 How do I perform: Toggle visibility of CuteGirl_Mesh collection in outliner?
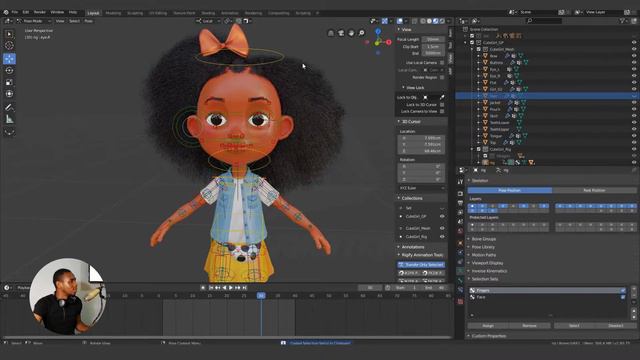[x=634, y=49]
